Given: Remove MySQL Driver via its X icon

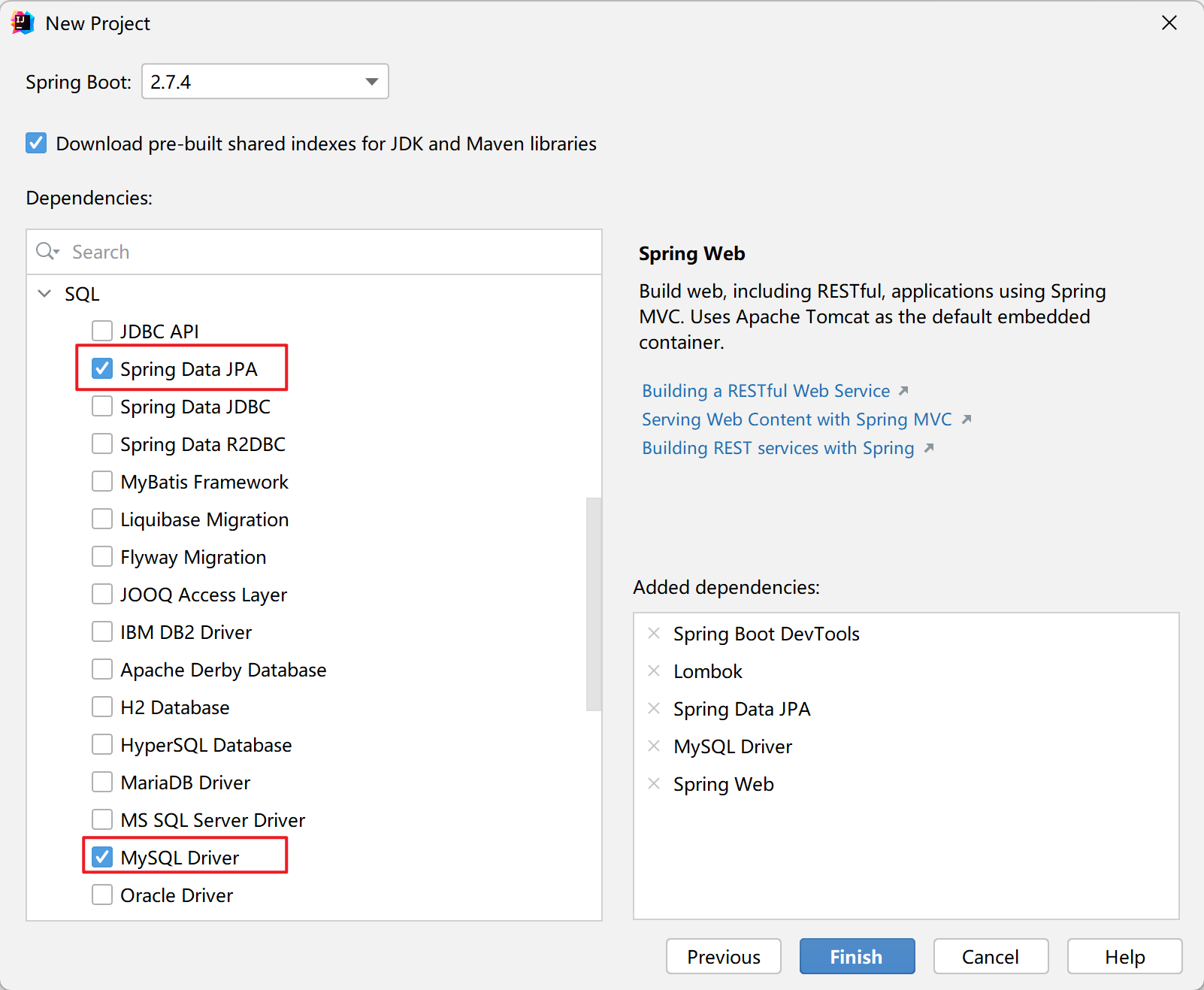Looking at the screenshot, I should (x=654, y=746).
